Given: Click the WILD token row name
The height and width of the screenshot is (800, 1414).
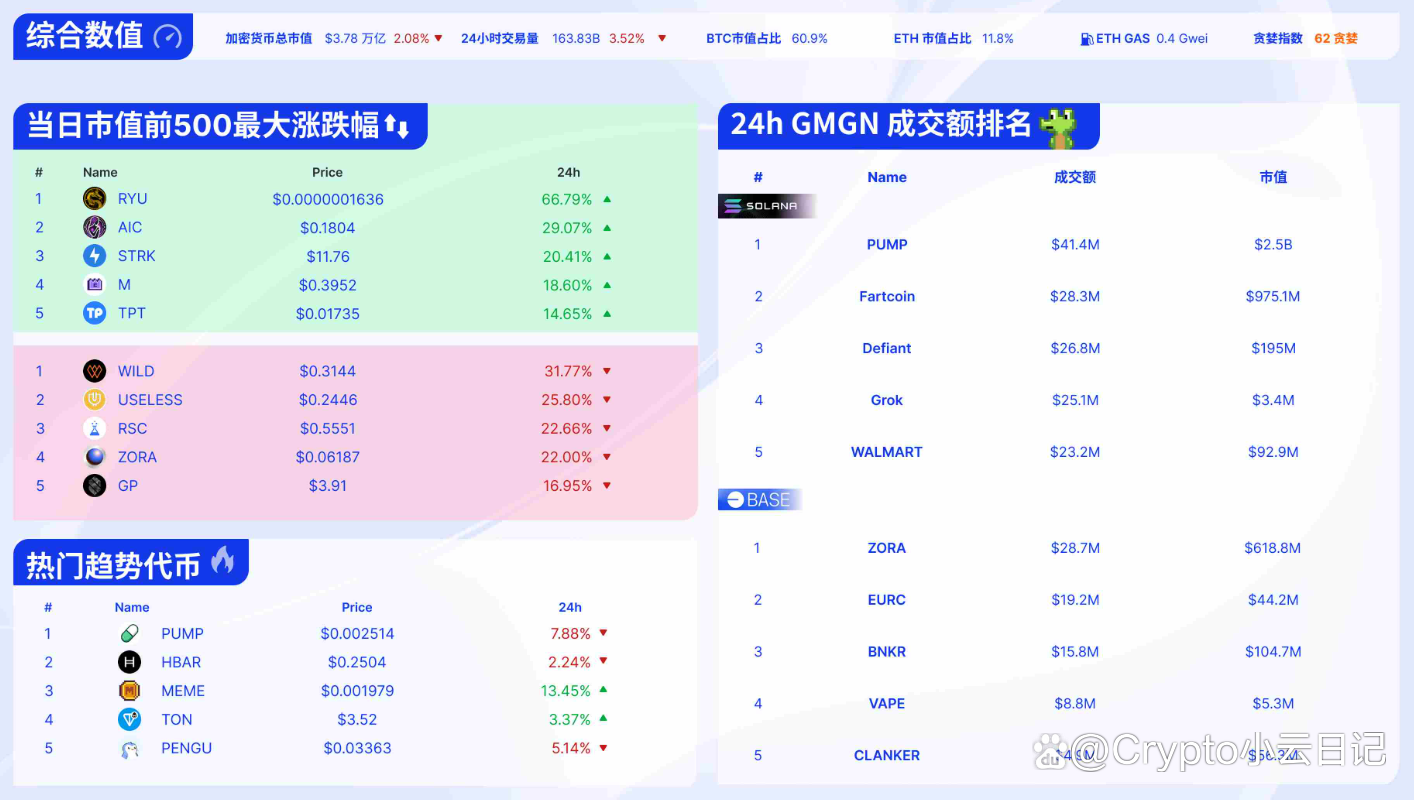Looking at the screenshot, I should click(x=136, y=371).
